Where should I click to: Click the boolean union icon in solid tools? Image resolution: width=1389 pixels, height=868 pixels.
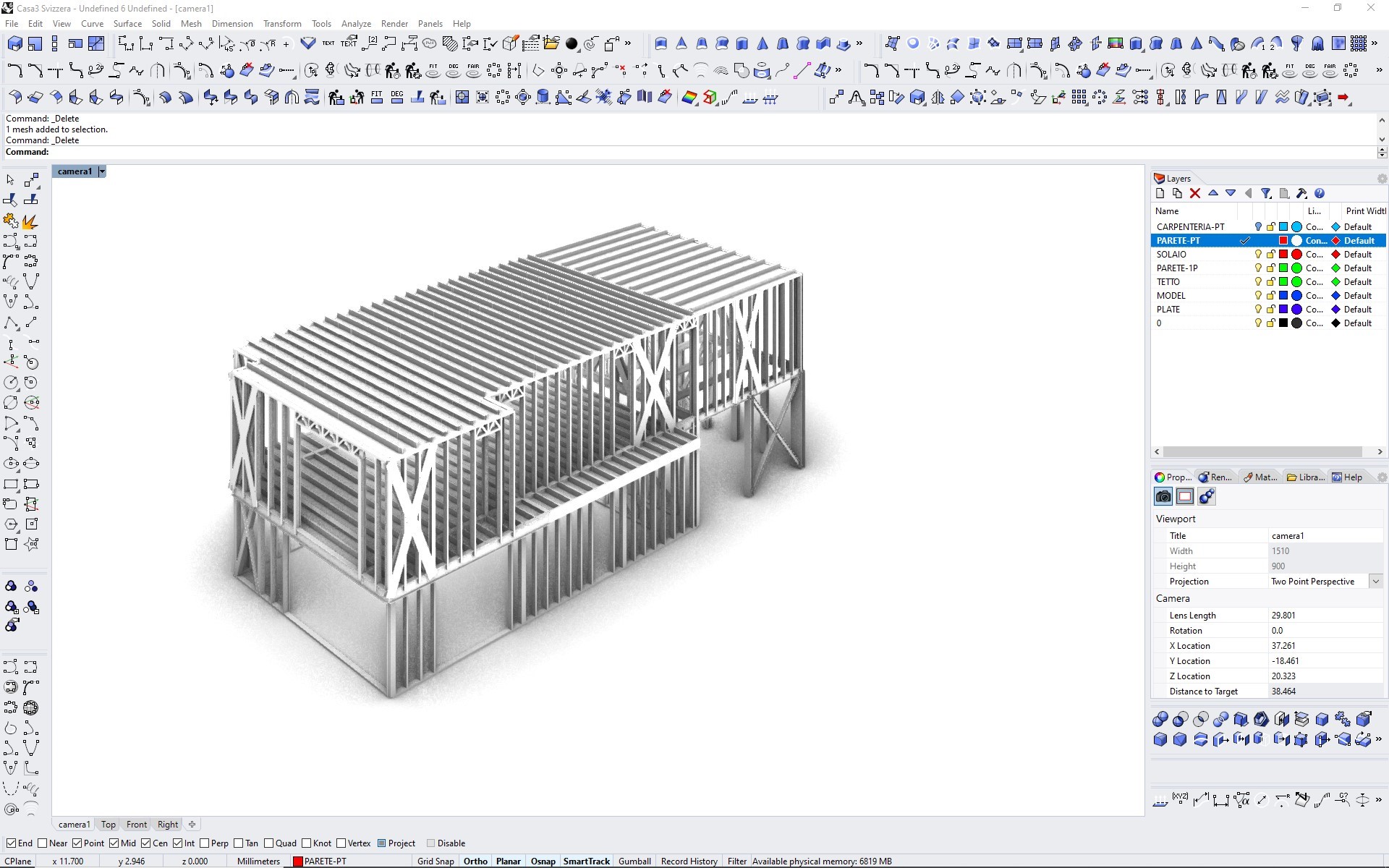coord(1160,719)
